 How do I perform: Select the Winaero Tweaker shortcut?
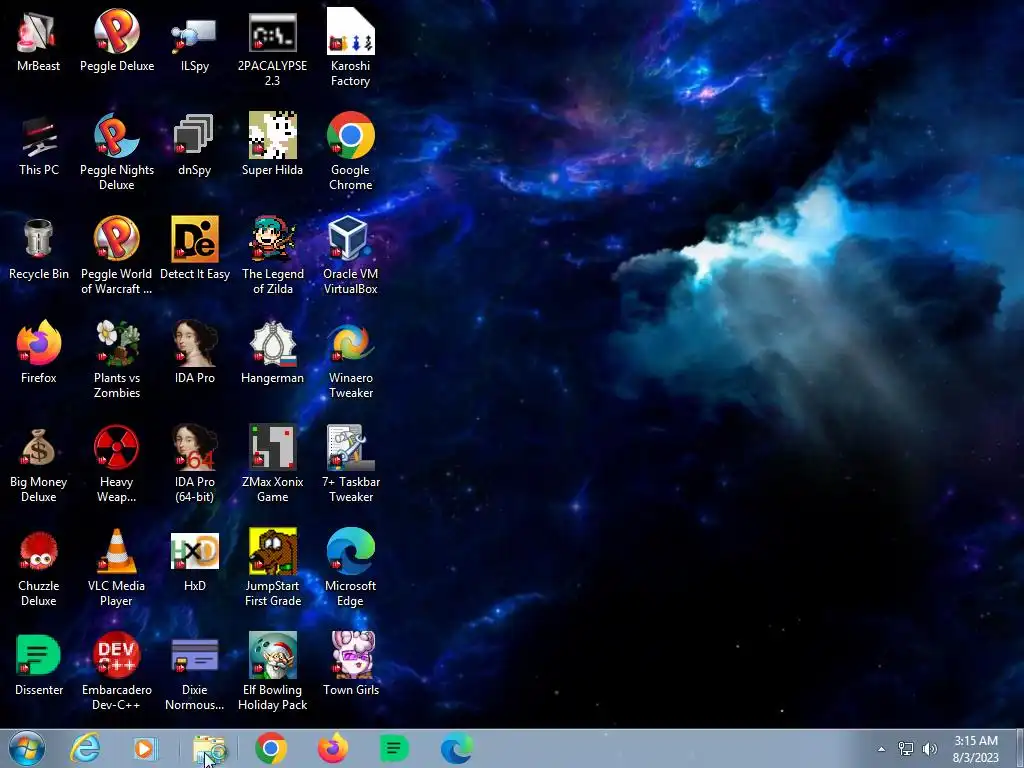[x=351, y=360]
